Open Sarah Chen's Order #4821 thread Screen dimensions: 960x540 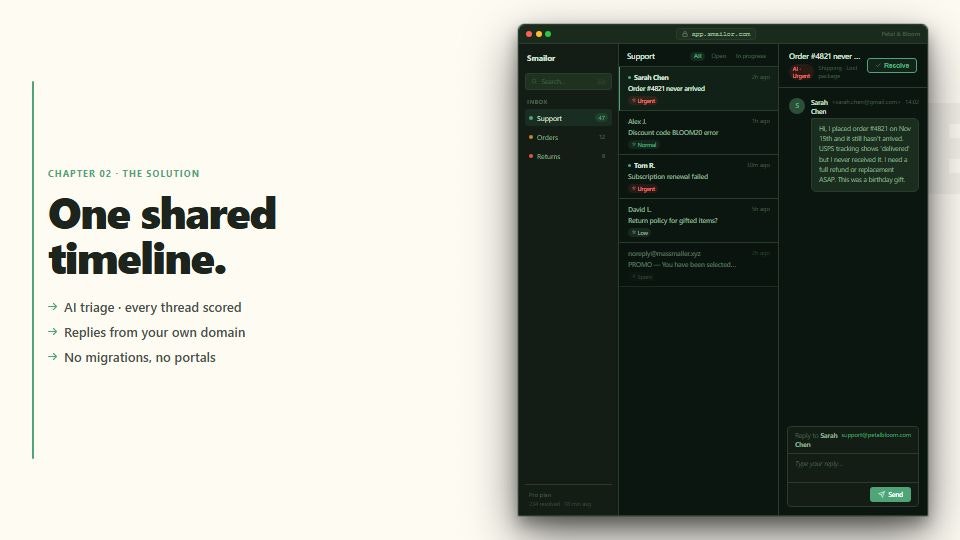click(699, 89)
